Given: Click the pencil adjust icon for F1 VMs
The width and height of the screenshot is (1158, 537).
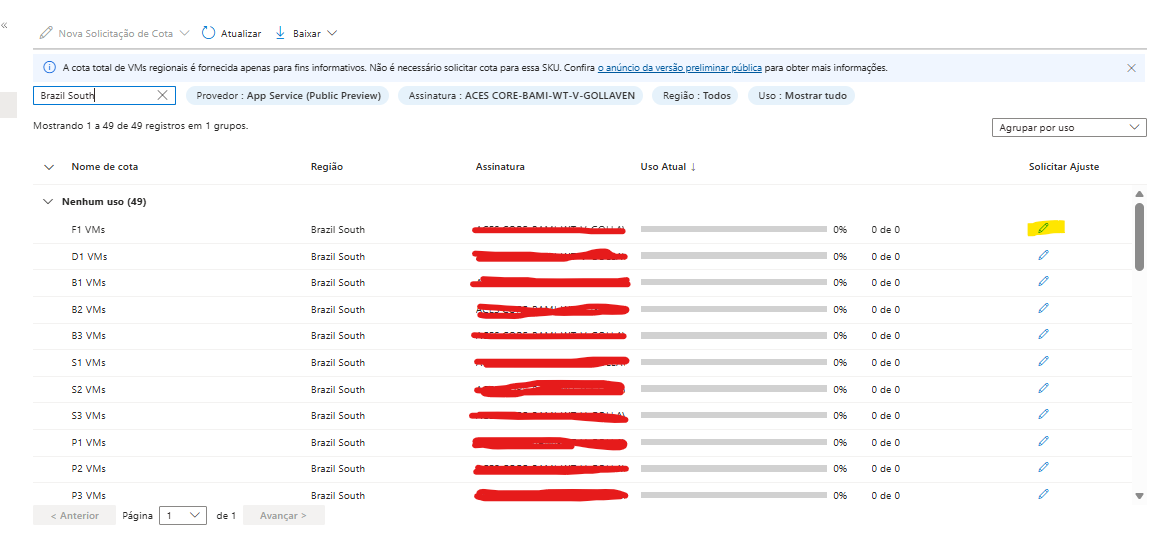Looking at the screenshot, I should [1043, 228].
